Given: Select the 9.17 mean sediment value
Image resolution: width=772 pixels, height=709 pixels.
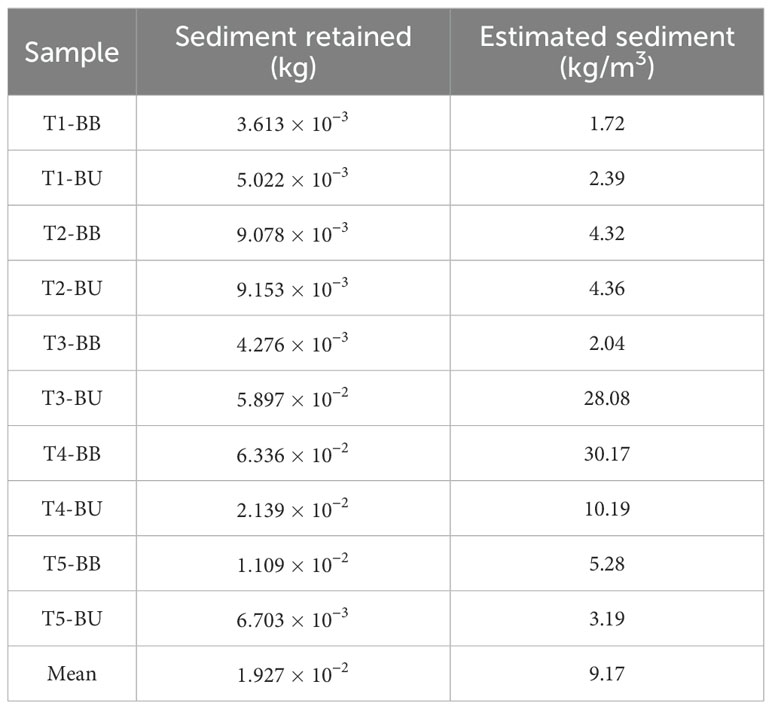Looking at the screenshot, I should 607,673.
